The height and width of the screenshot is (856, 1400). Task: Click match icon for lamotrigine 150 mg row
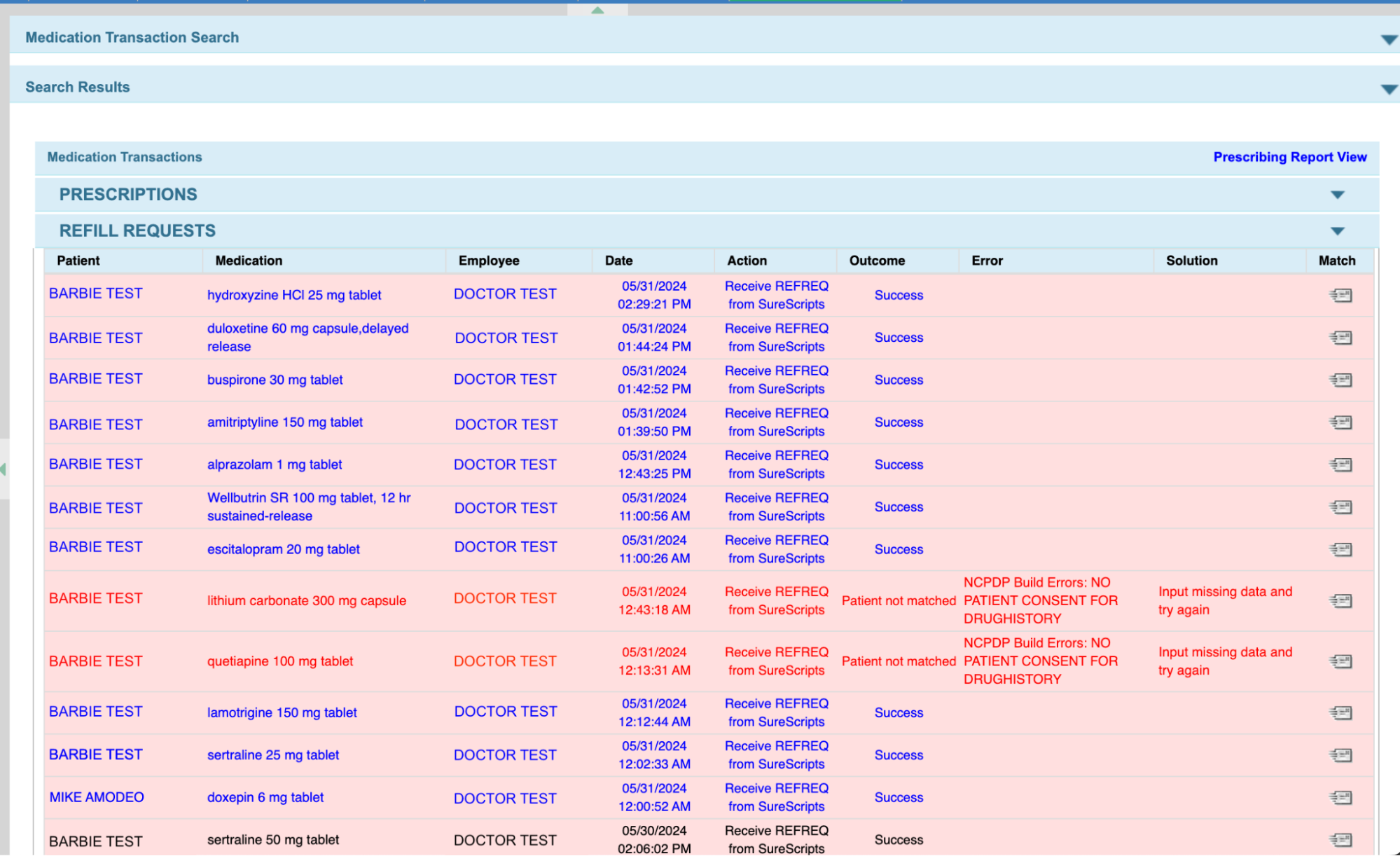[1340, 712]
